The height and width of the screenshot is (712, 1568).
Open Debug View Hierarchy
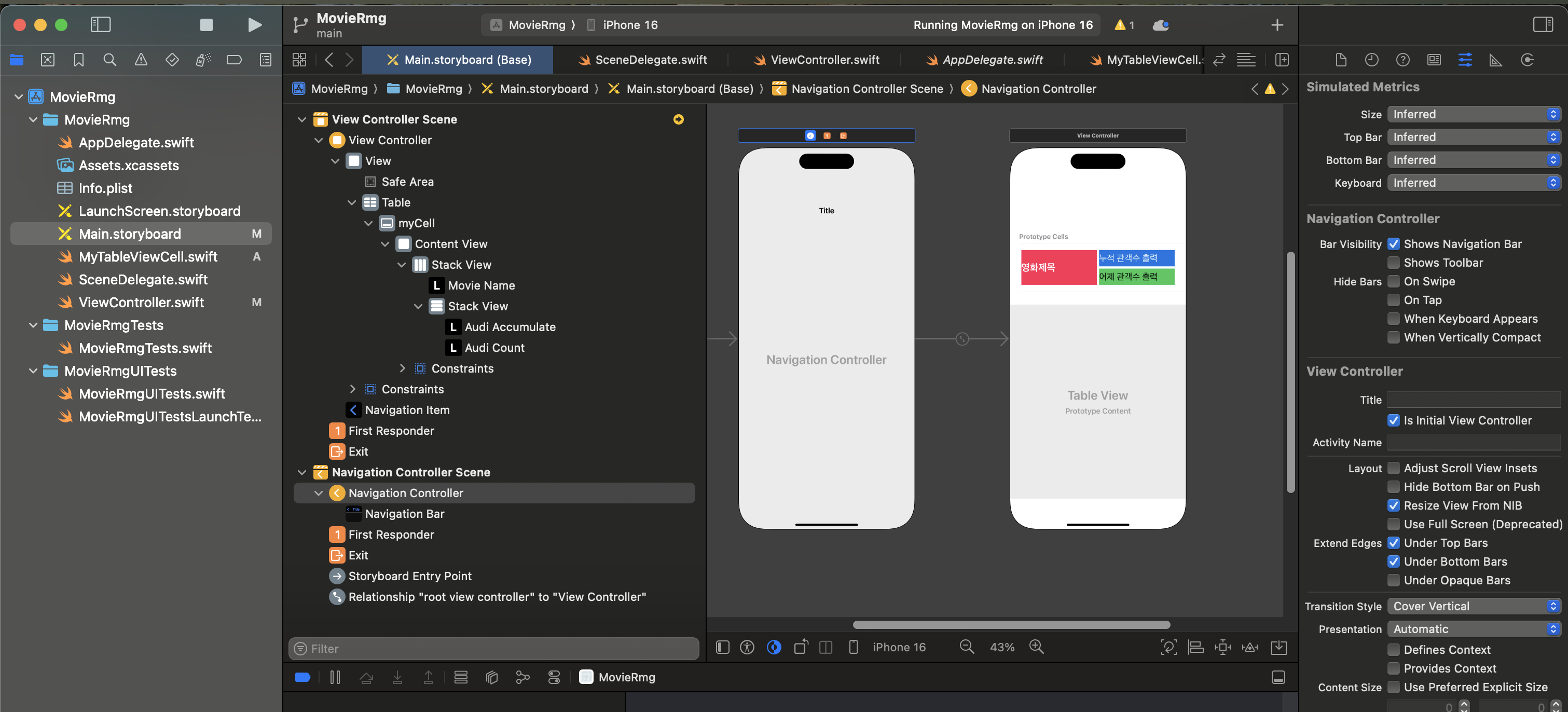[492, 677]
